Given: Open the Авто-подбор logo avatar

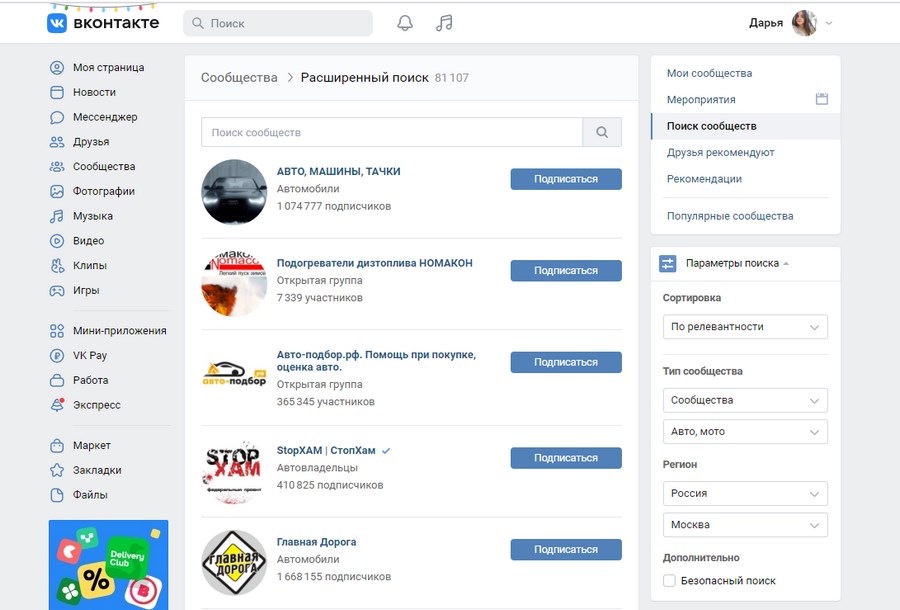Looking at the screenshot, I should [234, 375].
